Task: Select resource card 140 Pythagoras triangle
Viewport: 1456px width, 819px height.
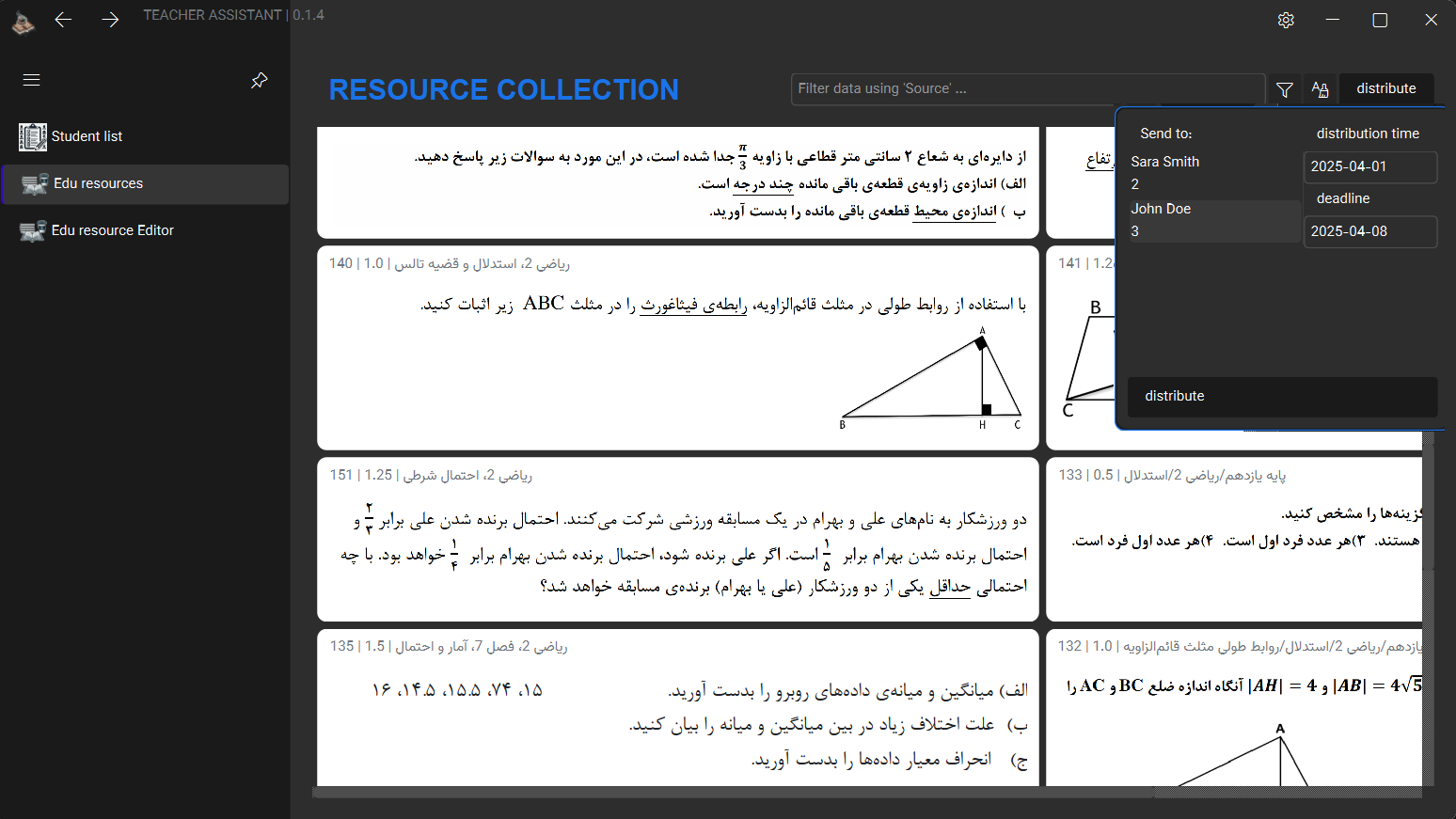Action: (678, 348)
